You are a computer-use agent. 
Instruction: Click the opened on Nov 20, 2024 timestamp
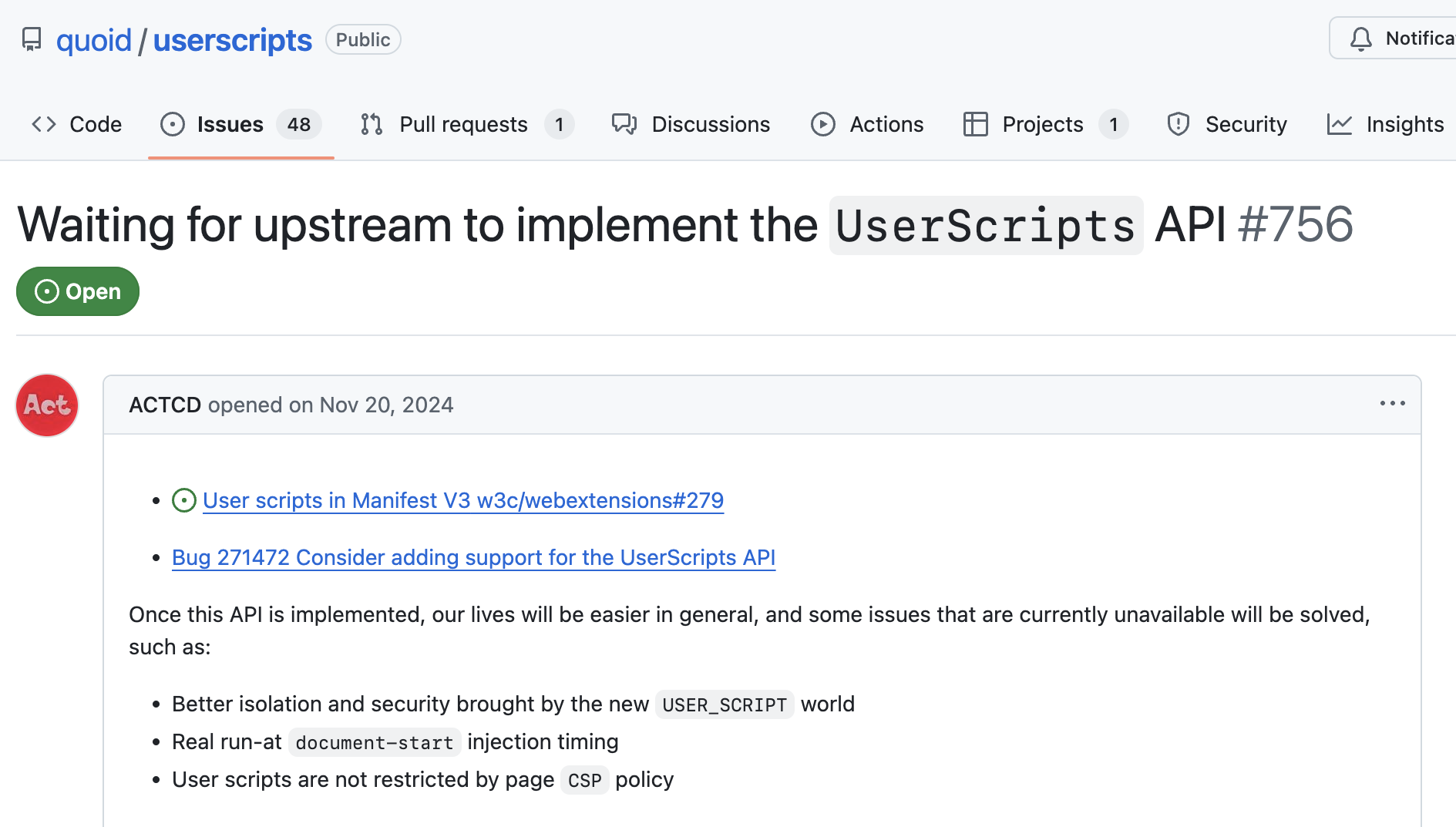(331, 405)
